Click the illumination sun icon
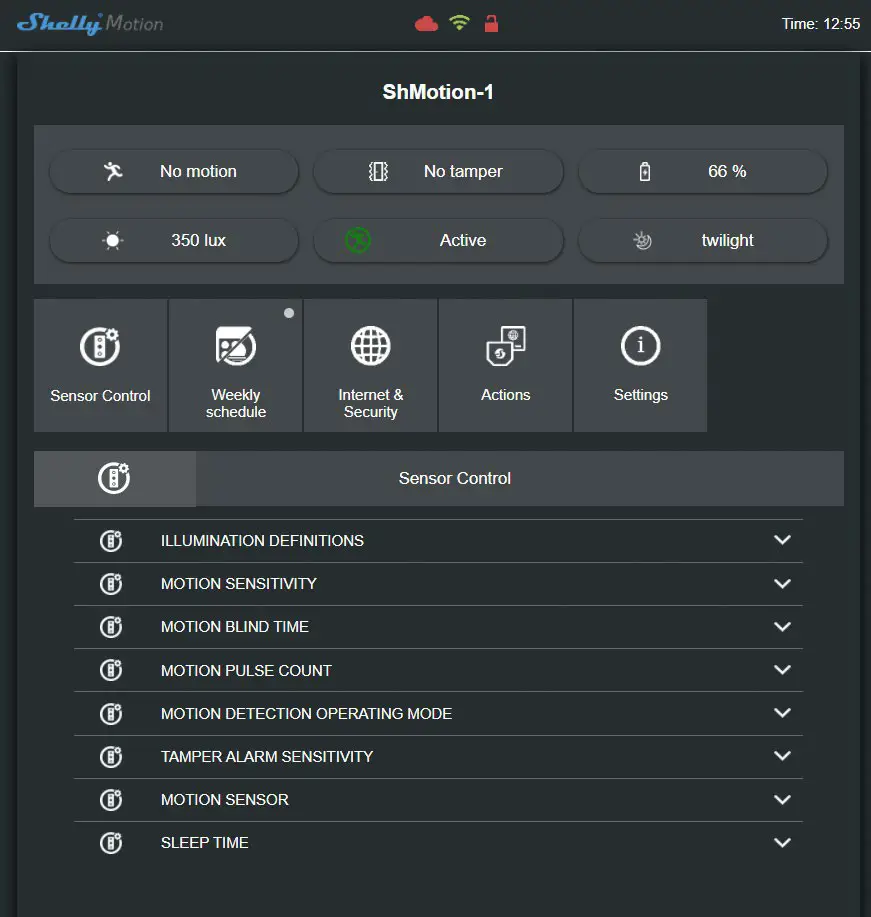871x917 pixels. click(x=113, y=240)
